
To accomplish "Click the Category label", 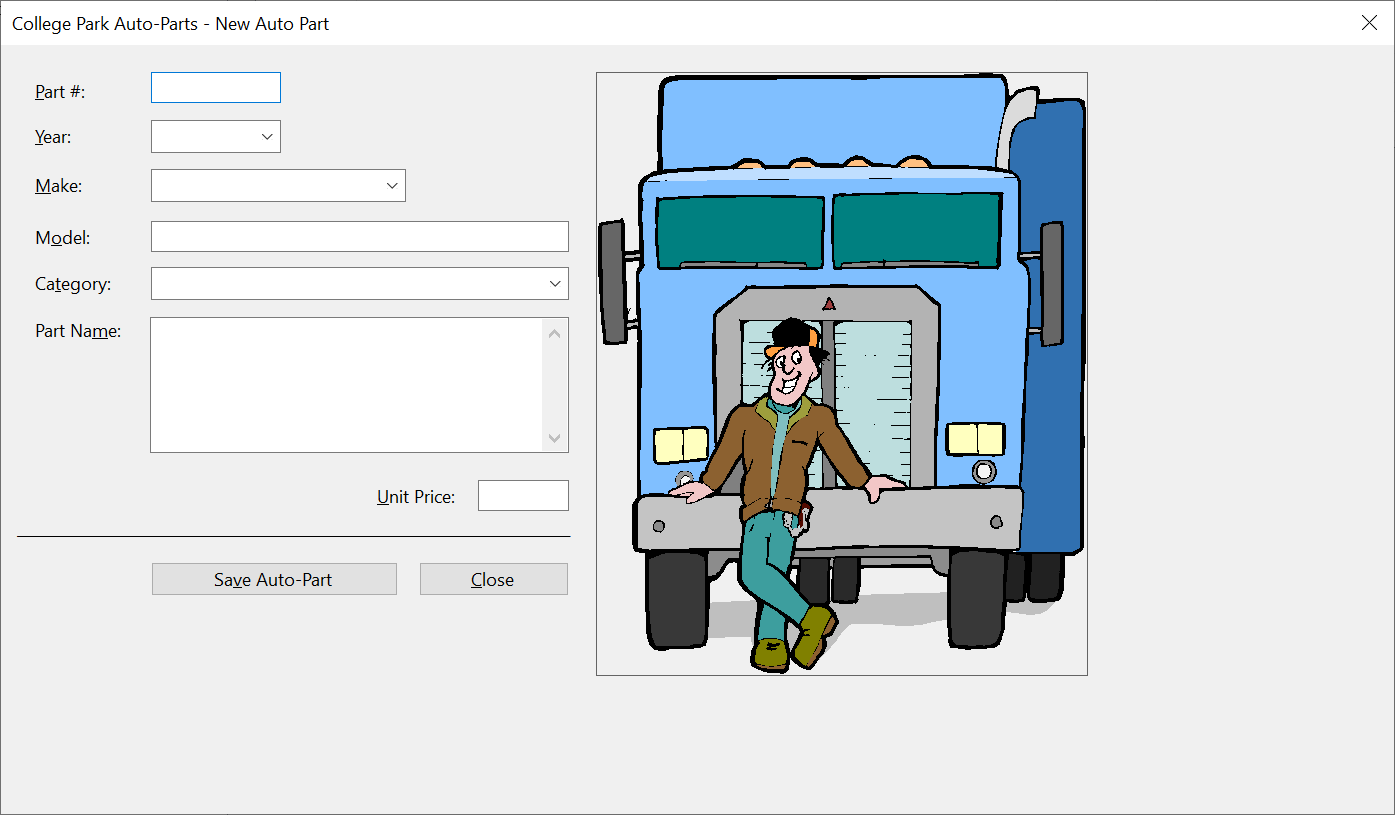I will pyautogui.click(x=73, y=285).
